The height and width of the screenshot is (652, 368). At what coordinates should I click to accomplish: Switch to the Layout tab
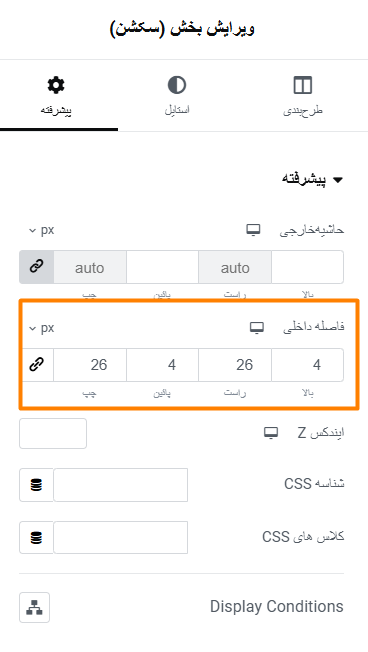(303, 96)
